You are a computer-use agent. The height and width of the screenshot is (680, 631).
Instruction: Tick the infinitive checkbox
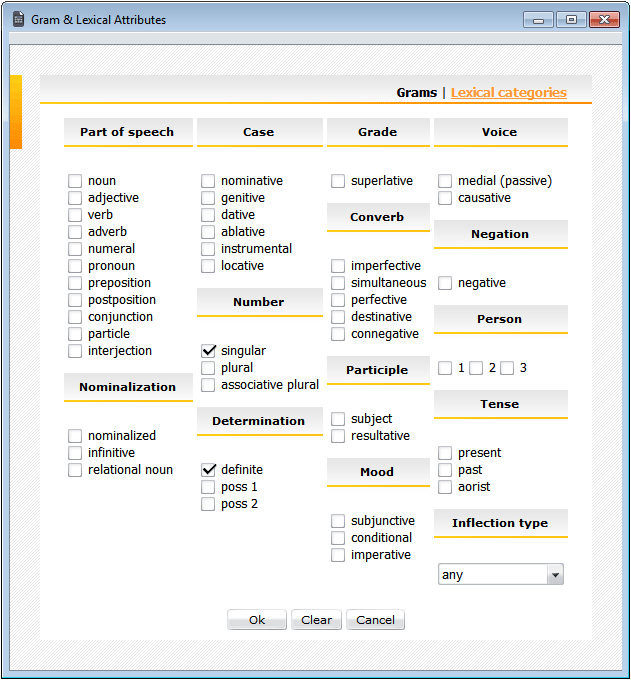point(75,453)
